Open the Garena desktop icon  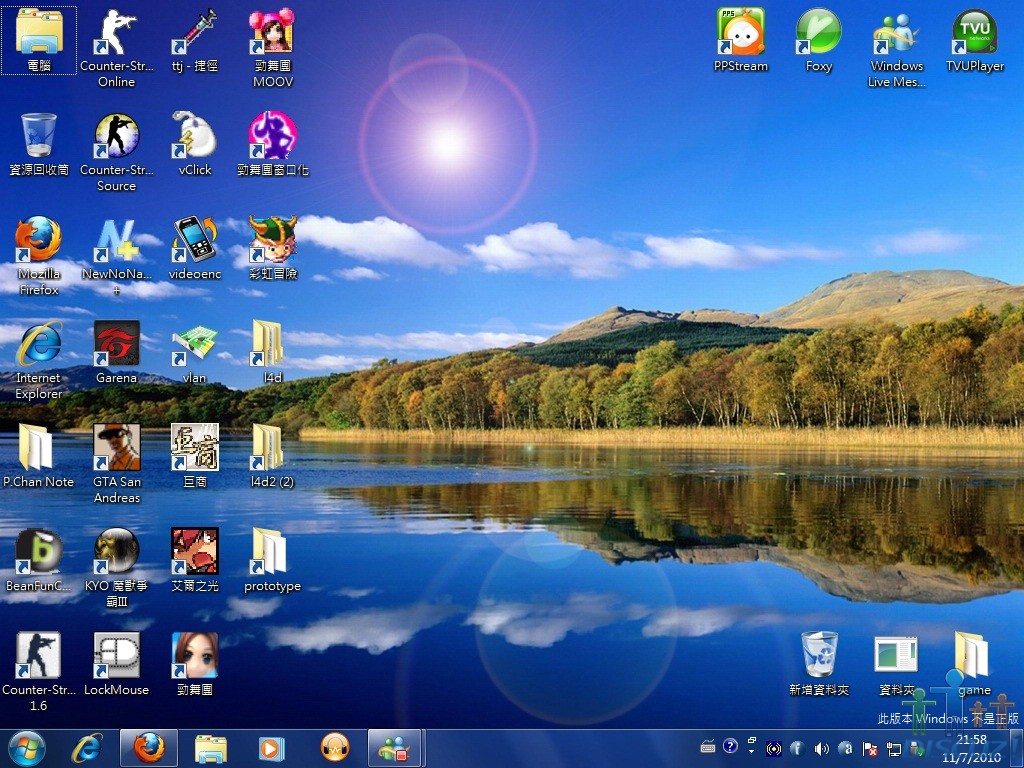click(x=116, y=345)
